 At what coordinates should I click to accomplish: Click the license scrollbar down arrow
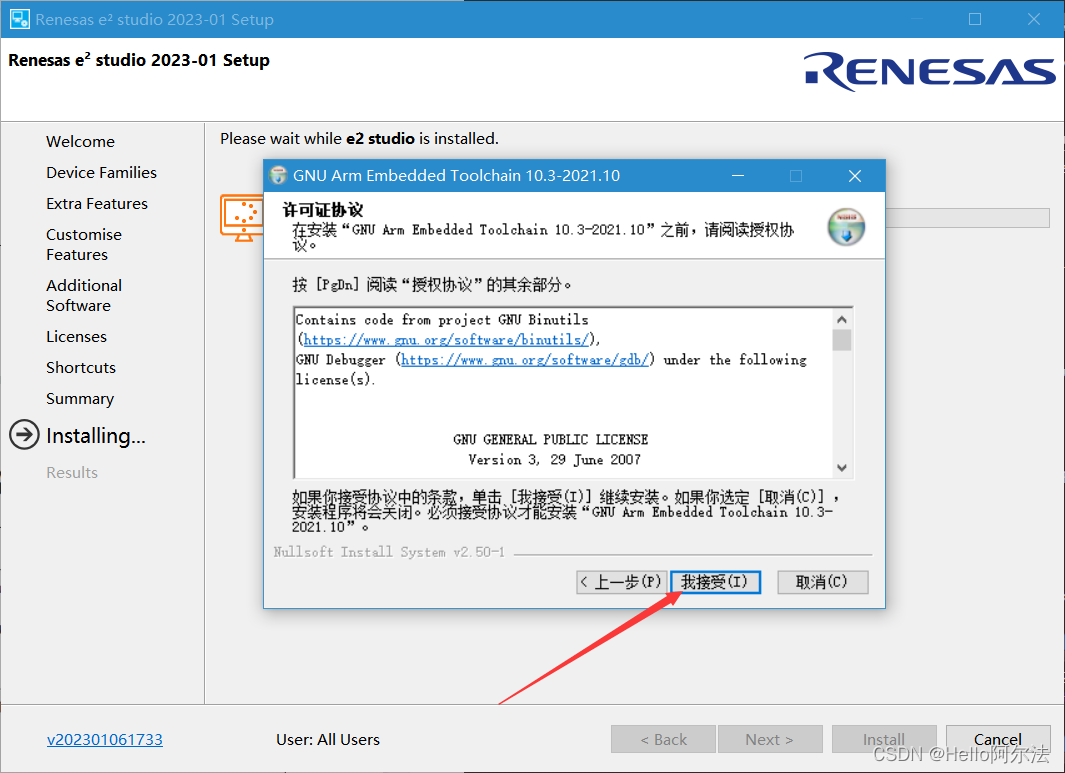click(842, 467)
